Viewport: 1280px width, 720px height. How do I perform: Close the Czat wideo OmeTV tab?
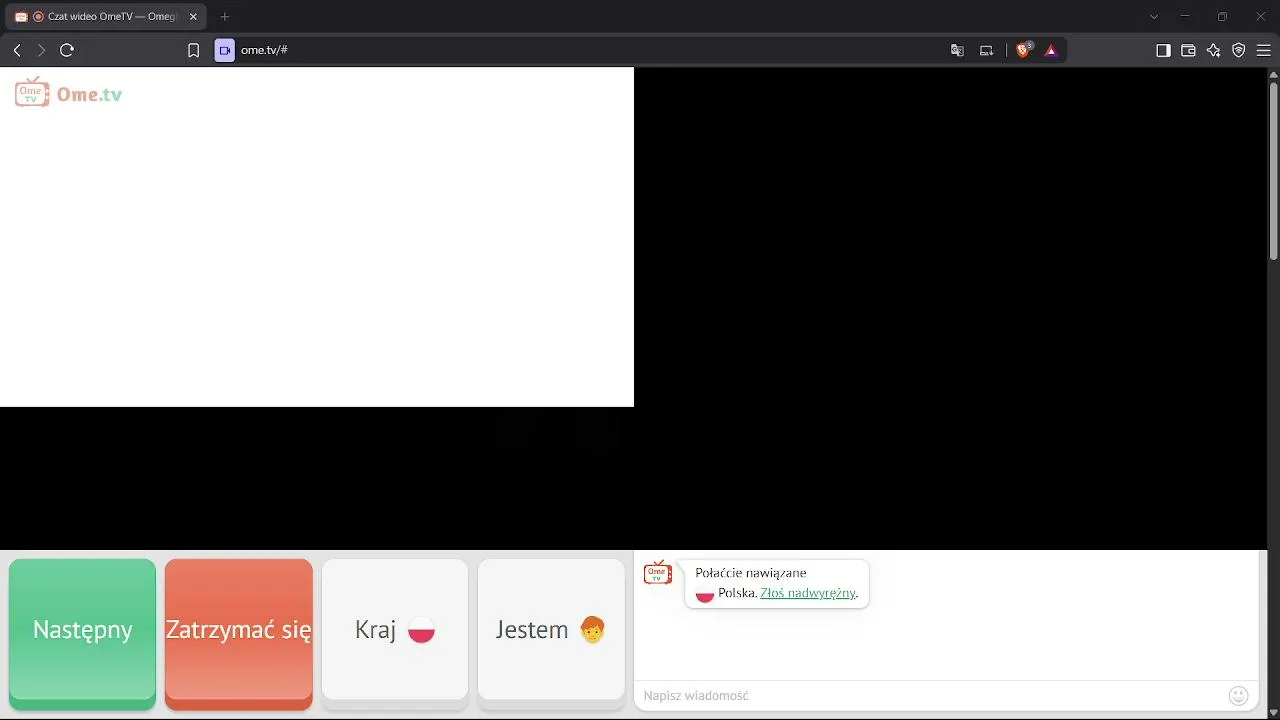pyautogui.click(x=193, y=17)
